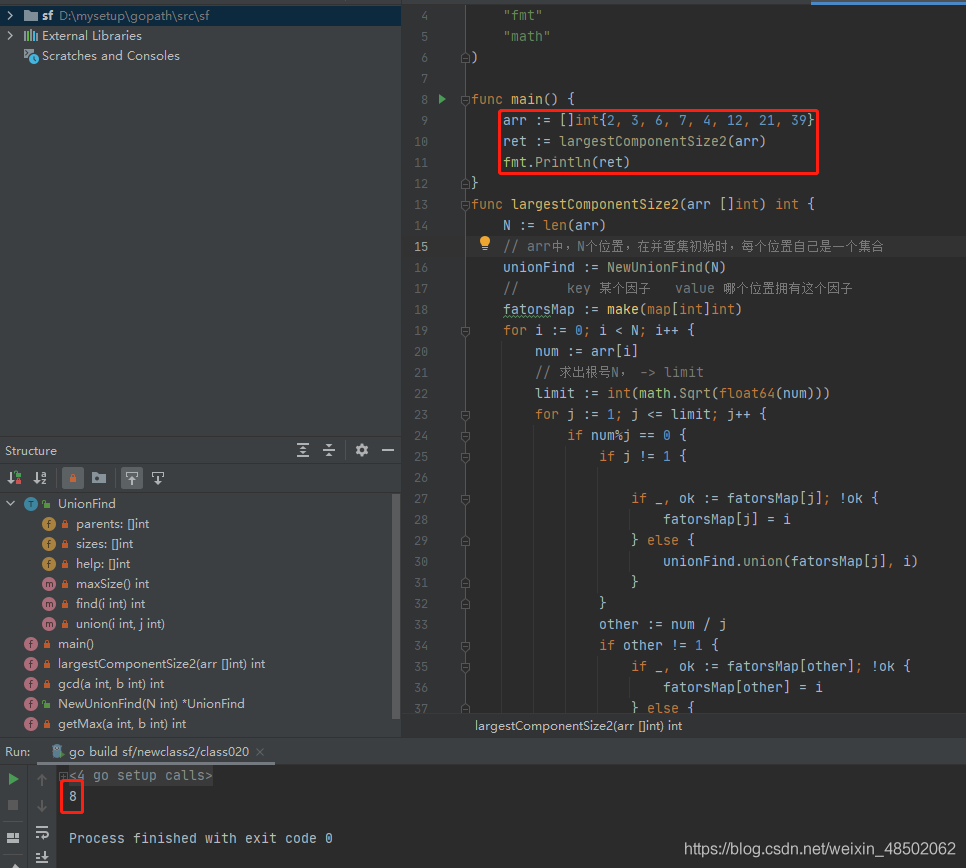Expand External Libraries node
Viewport: 966px width, 868px height.
tap(10, 36)
